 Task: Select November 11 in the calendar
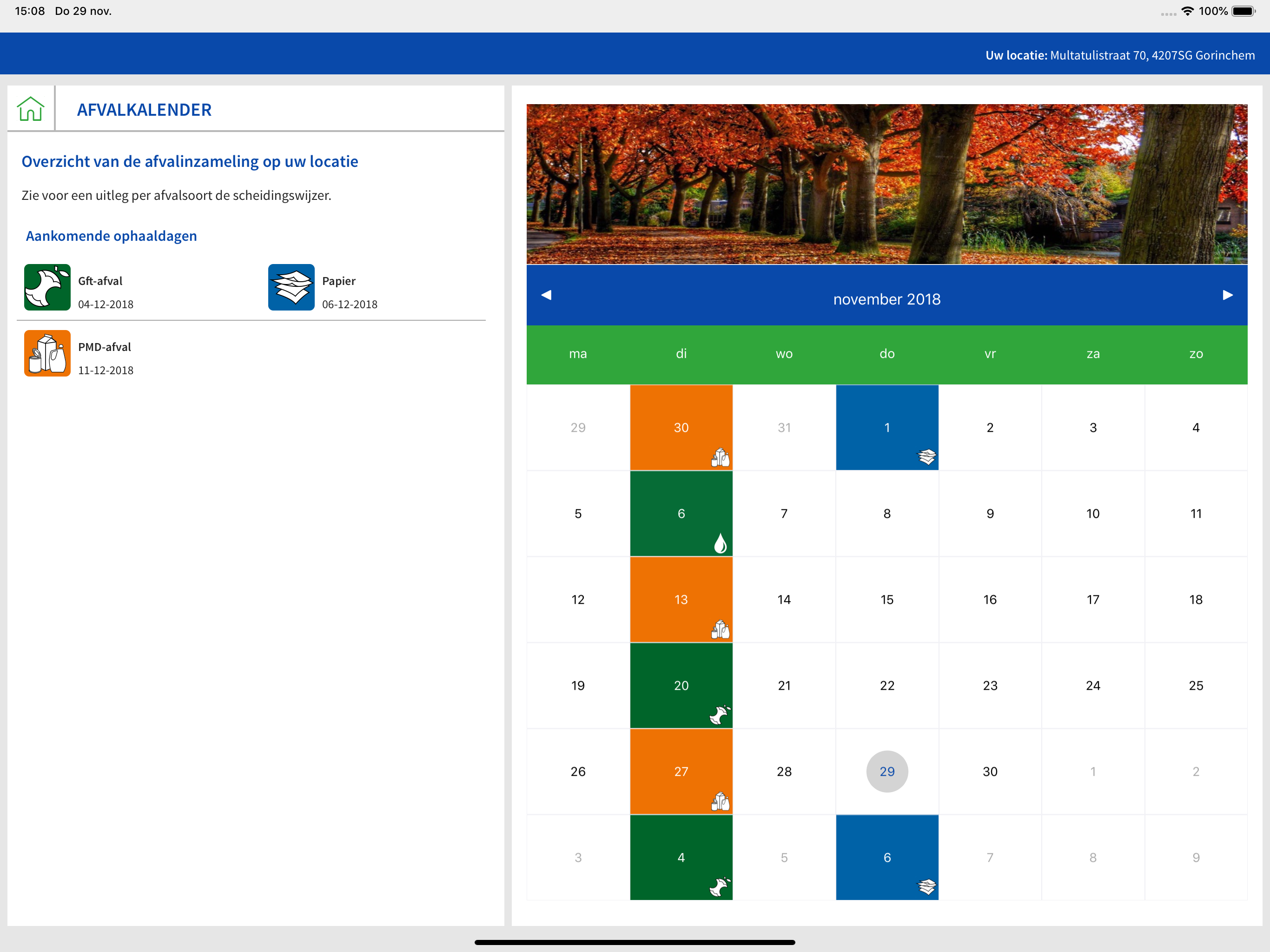point(1196,513)
